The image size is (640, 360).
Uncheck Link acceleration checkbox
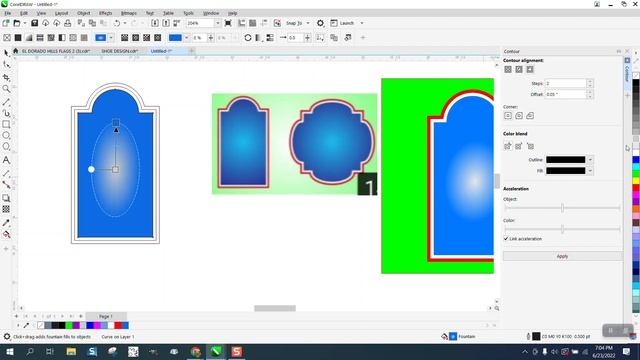point(506,239)
